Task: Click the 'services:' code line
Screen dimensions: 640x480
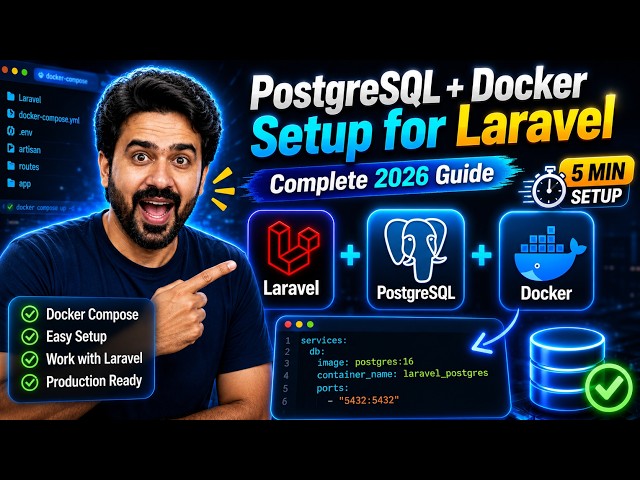Action: click(324, 340)
